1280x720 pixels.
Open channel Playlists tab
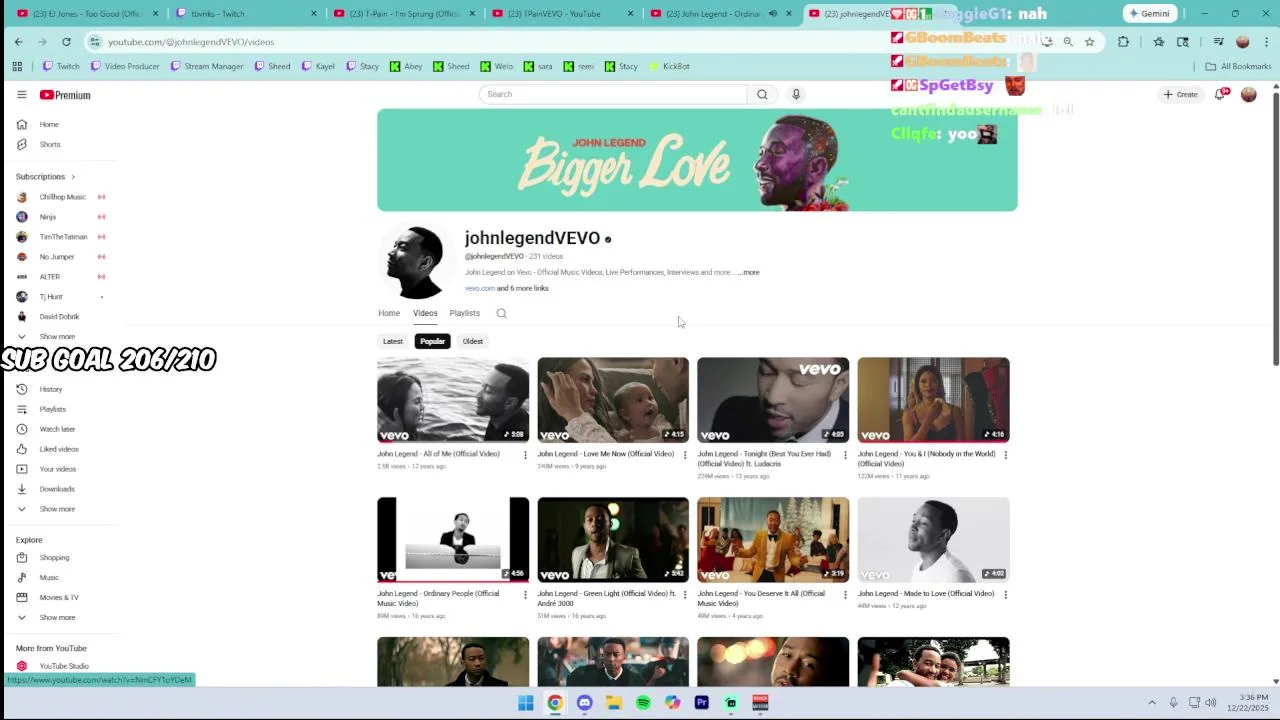point(464,313)
